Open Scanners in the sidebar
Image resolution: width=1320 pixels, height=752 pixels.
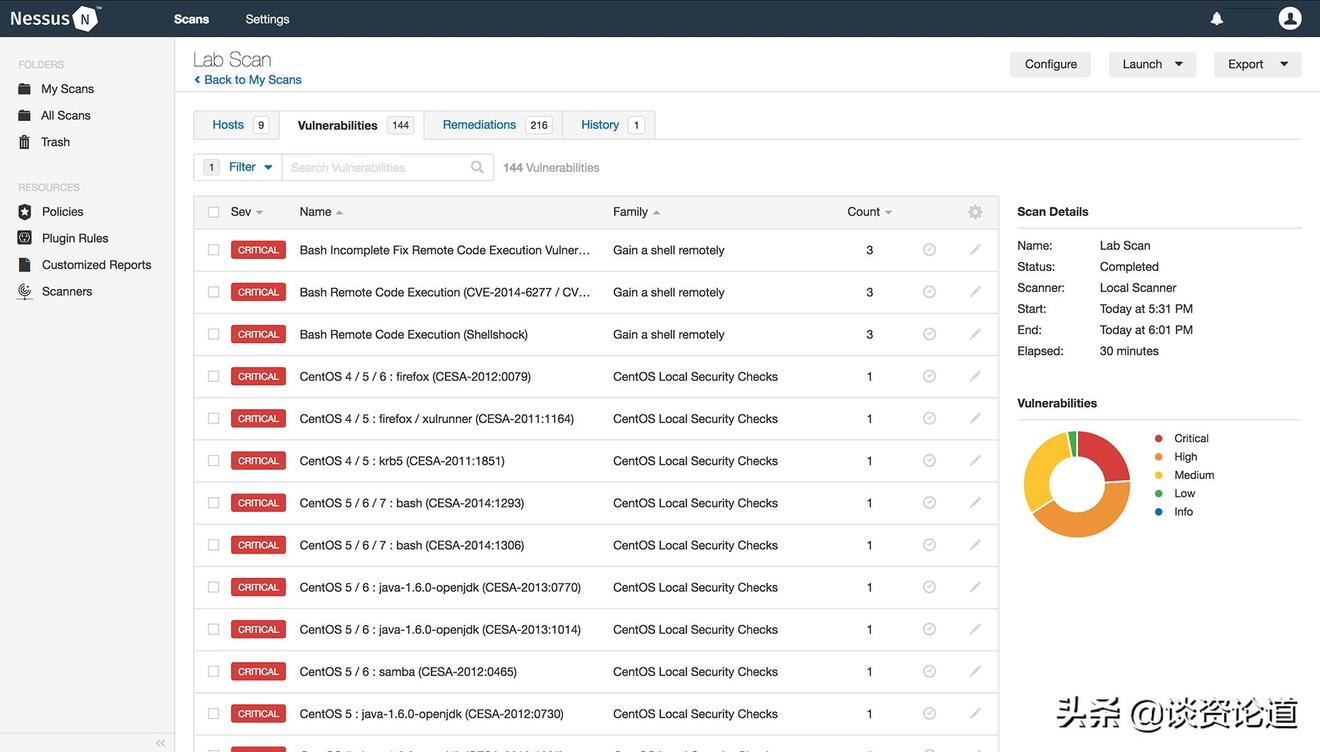point(66,291)
